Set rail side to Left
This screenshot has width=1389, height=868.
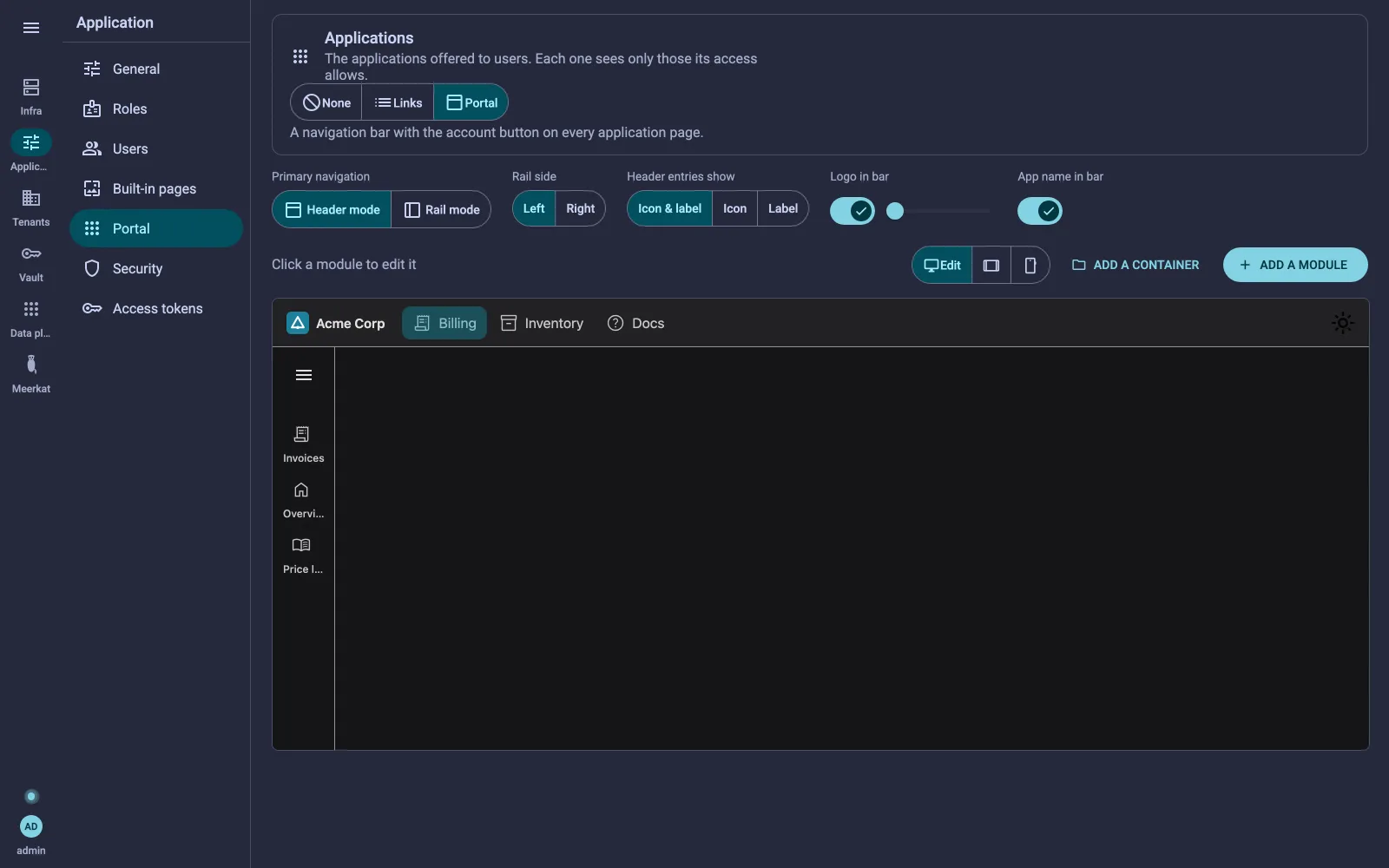(x=534, y=208)
